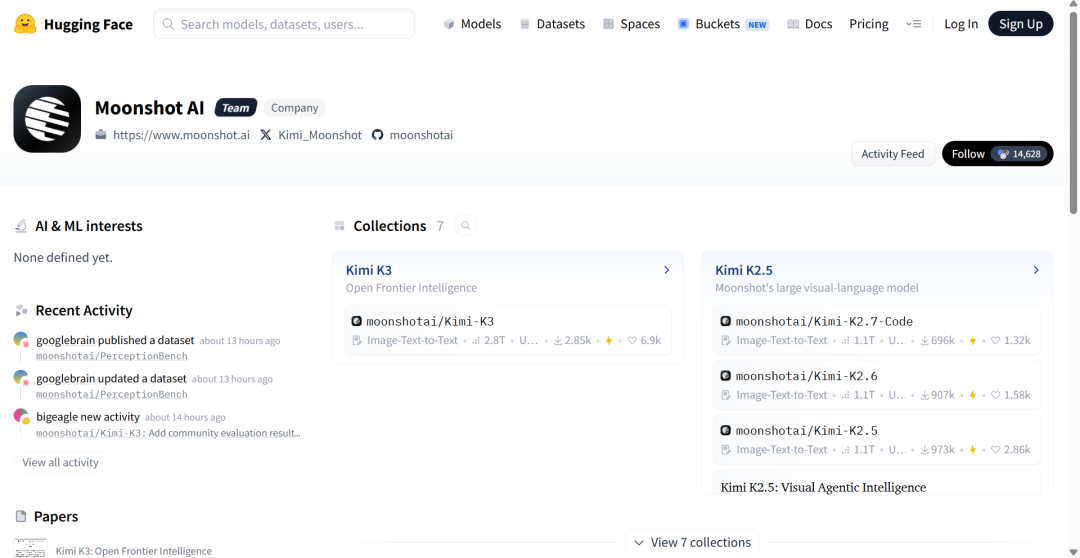Viewport: 1080px width, 558px height.
Task: Open the https://www.moonshot.ai website link
Action: point(181,135)
